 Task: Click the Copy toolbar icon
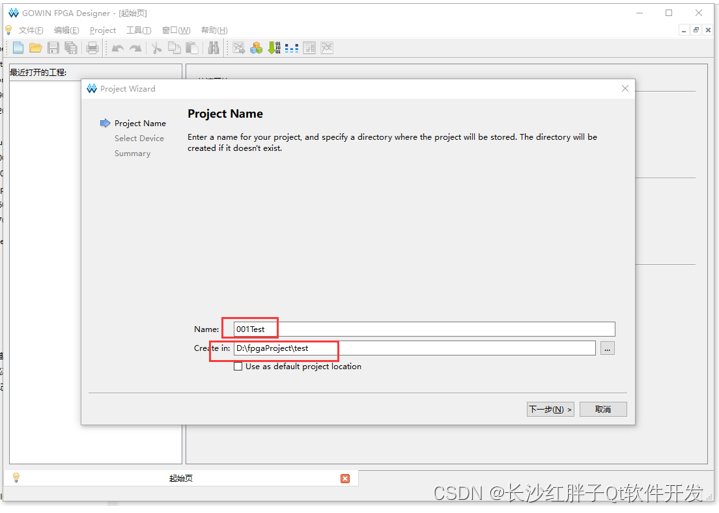click(x=174, y=48)
